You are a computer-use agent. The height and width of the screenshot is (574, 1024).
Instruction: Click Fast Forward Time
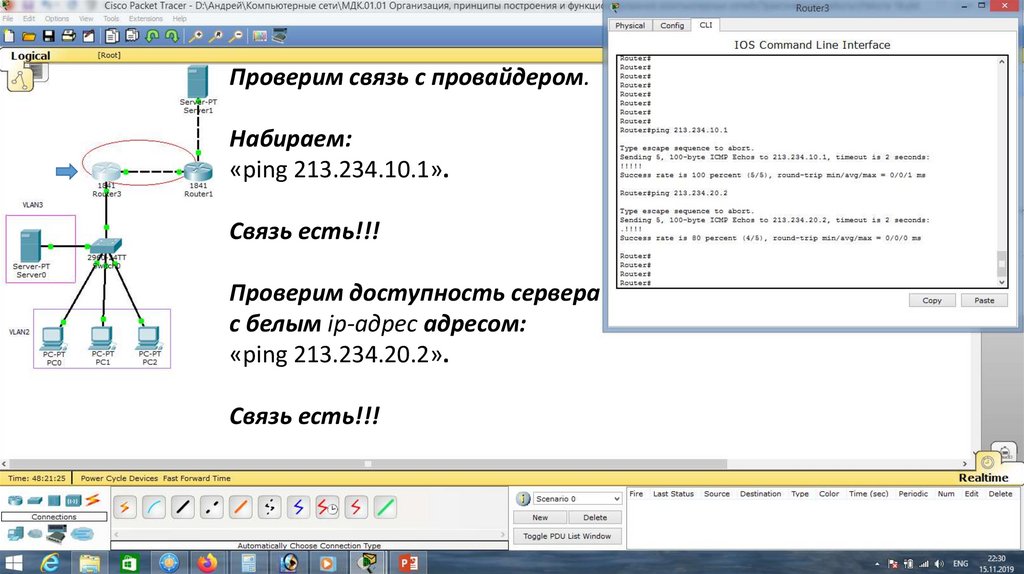[x=197, y=478]
